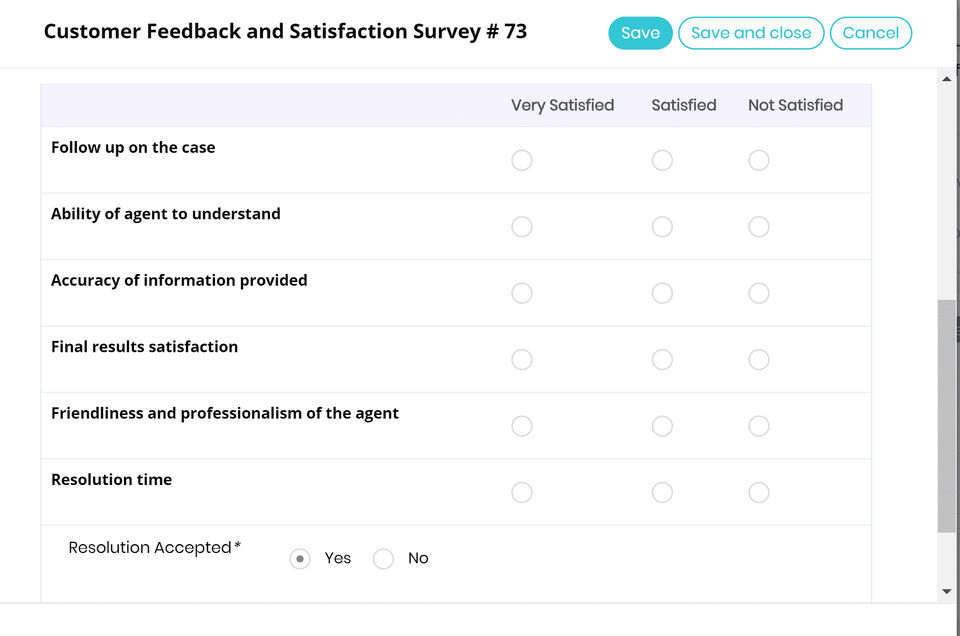960x636 pixels.
Task: Click the Save button
Action: click(x=640, y=33)
